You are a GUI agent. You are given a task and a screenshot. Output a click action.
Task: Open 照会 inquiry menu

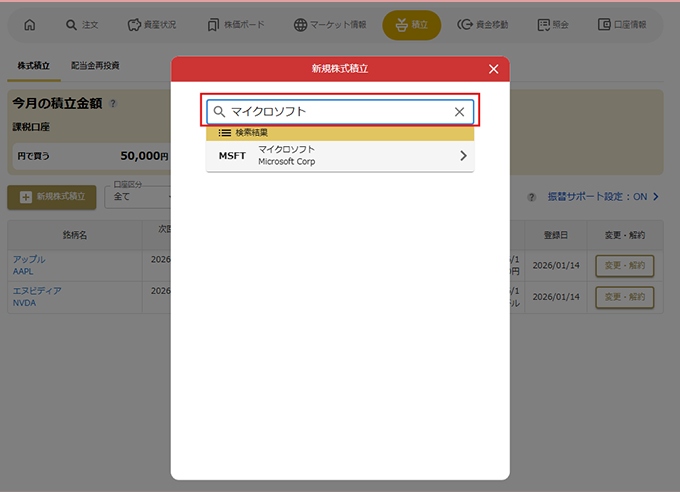[553, 25]
